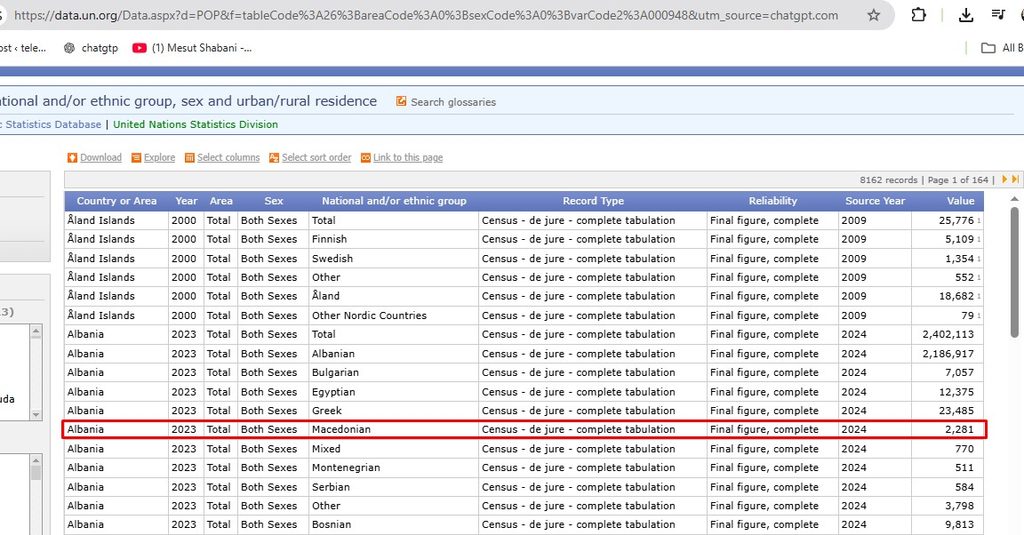Open the browser downloads icon
Image resolution: width=1024 pixels, height=535 pixels.
(966, 14)
